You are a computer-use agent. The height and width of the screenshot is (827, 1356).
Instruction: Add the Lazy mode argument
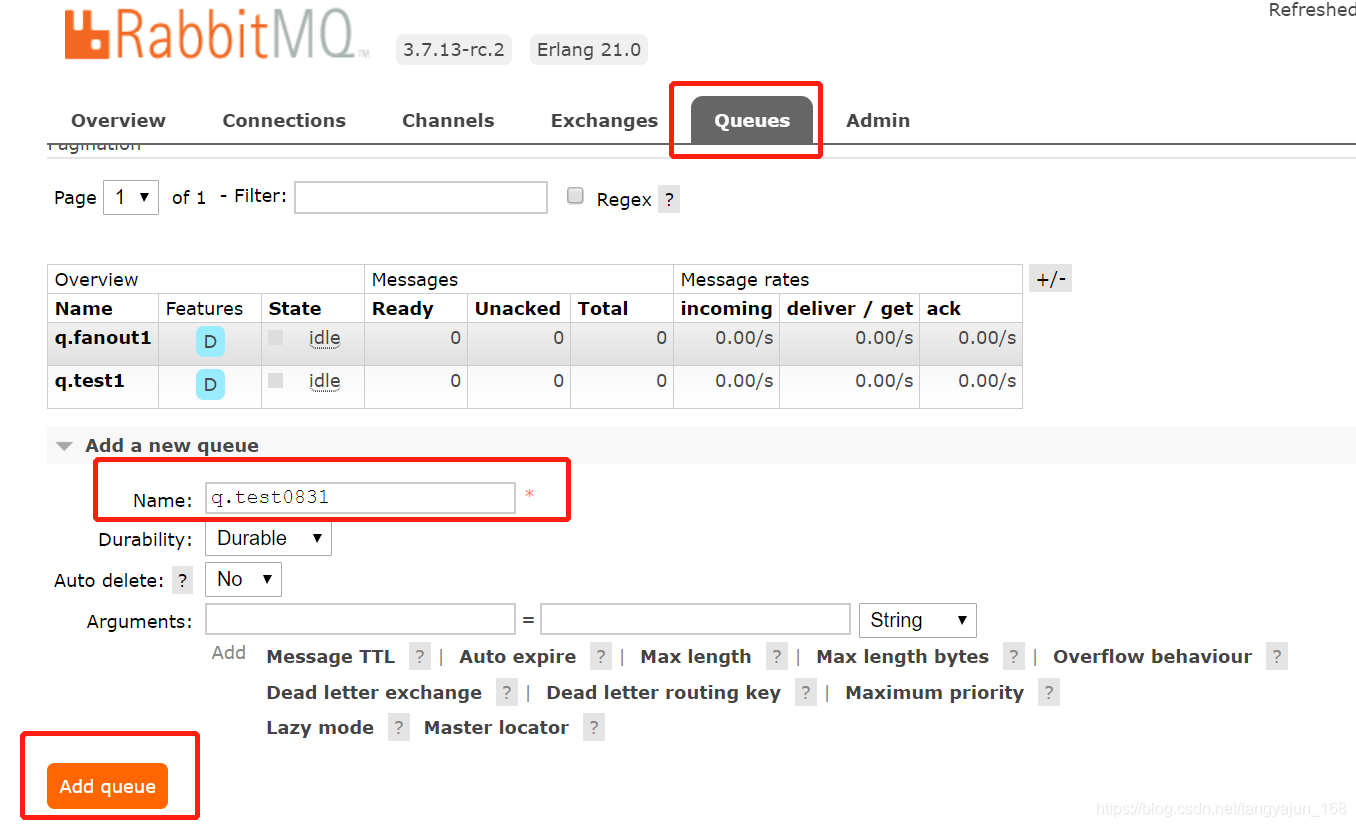tap(320, 728)
